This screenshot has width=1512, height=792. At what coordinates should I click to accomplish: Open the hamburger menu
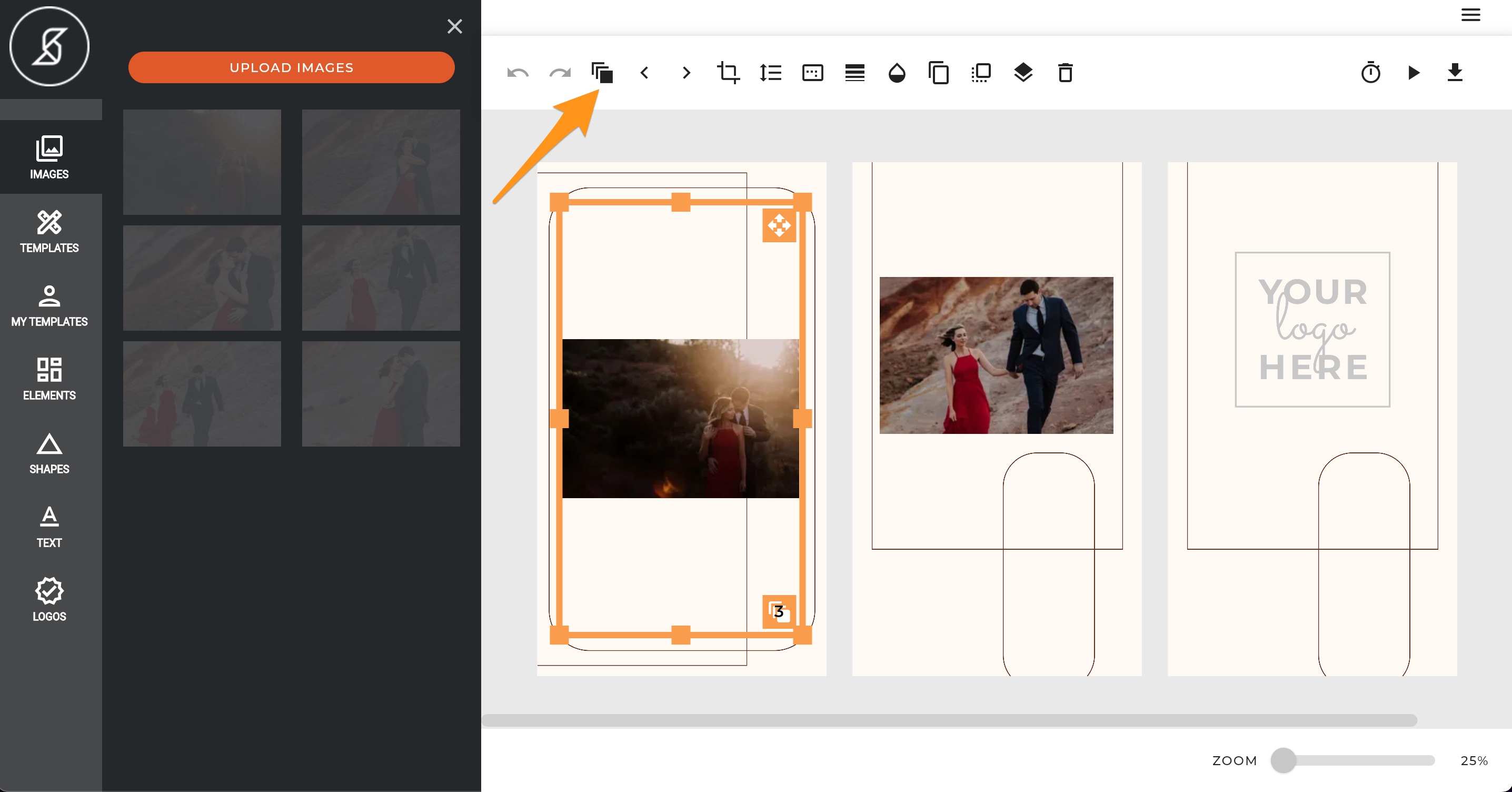point(1471,15)
